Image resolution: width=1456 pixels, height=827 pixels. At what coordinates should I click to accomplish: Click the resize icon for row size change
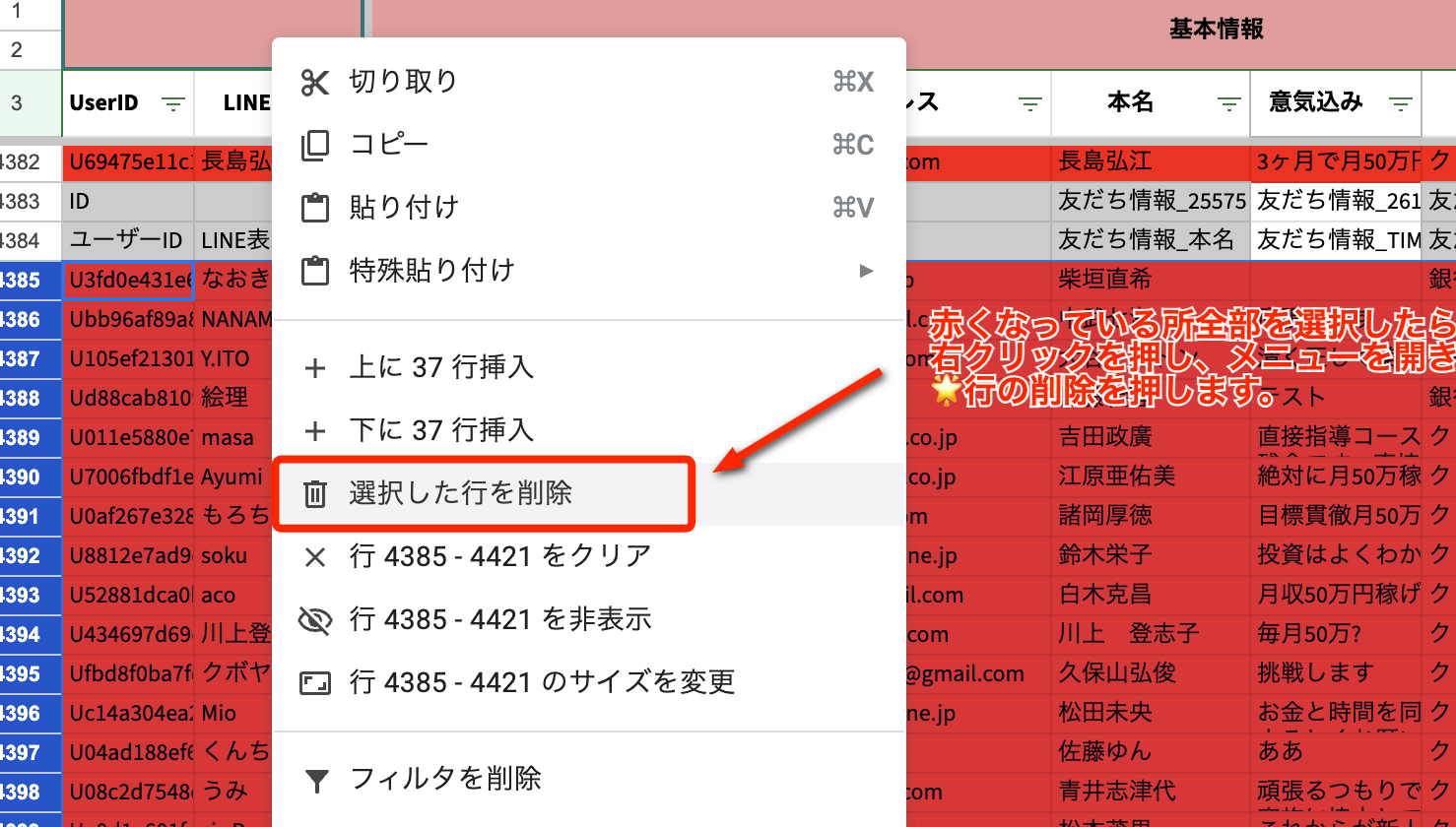pos(316,680)
